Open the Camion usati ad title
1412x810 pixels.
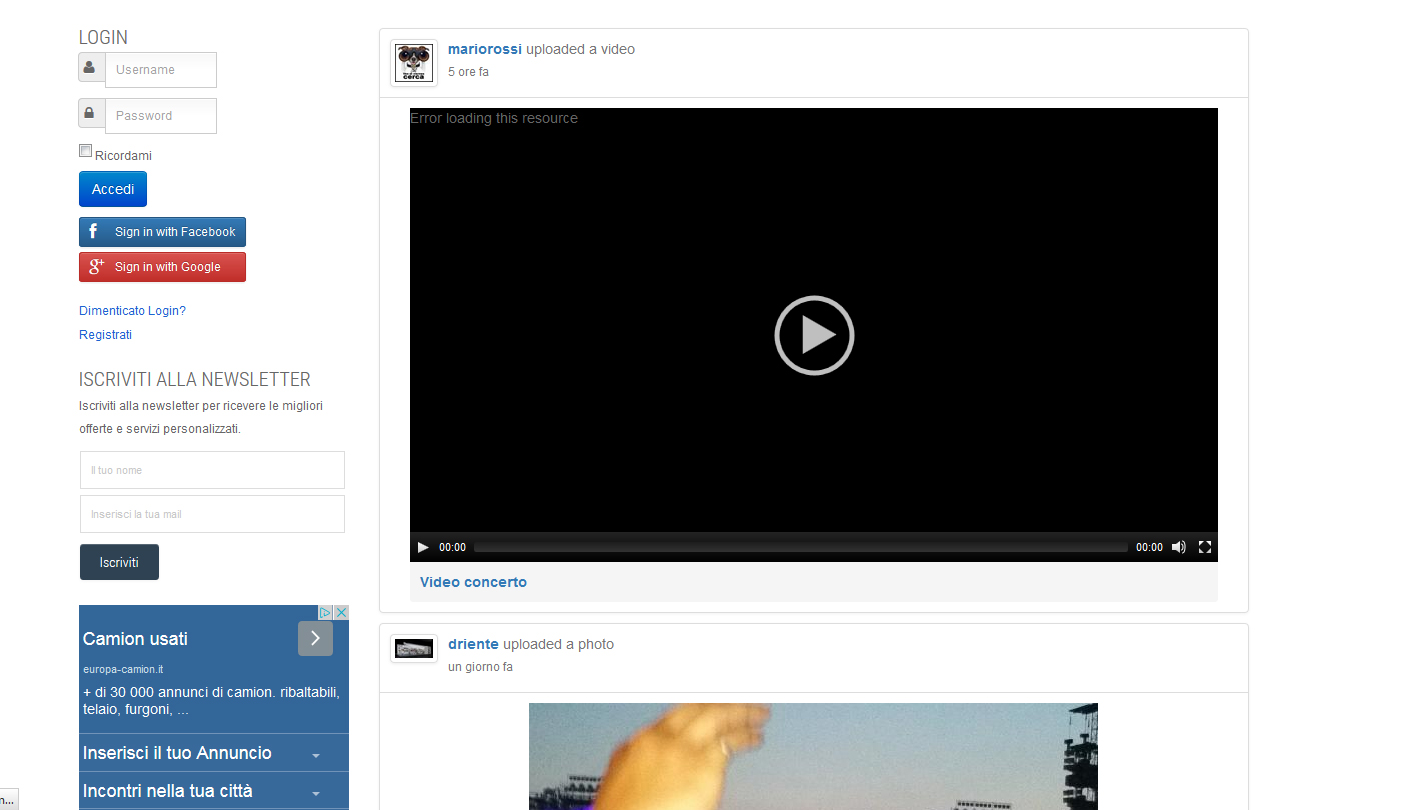135,639
